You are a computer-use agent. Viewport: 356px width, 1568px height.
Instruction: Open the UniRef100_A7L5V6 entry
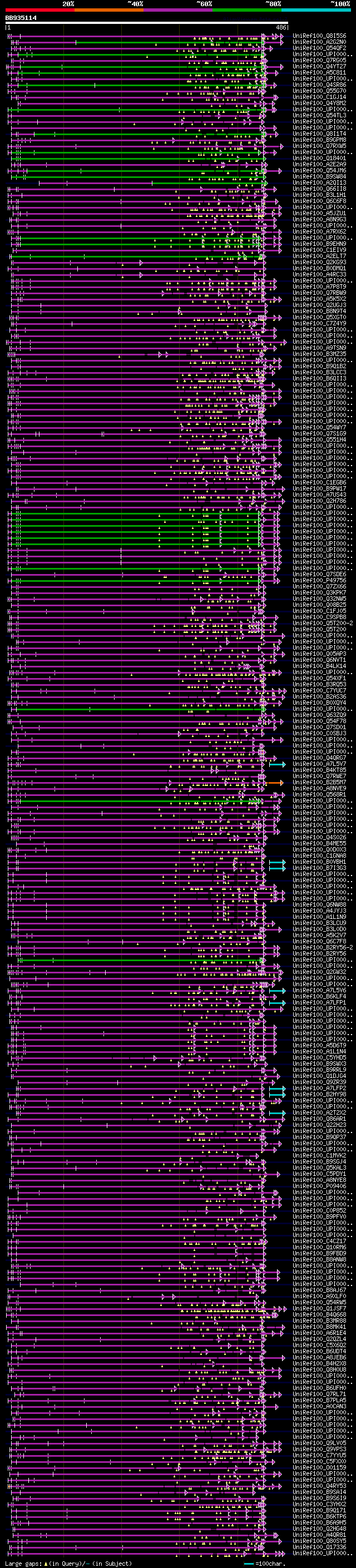coord(319,990)
